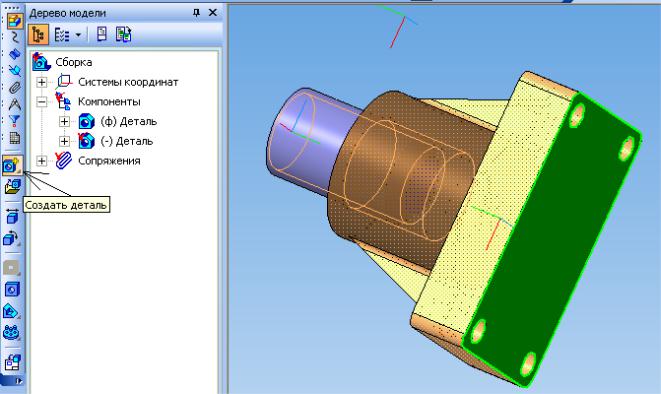
Task: Open the auxiliary geometry toolbar icon
Action: click(14, 70)
